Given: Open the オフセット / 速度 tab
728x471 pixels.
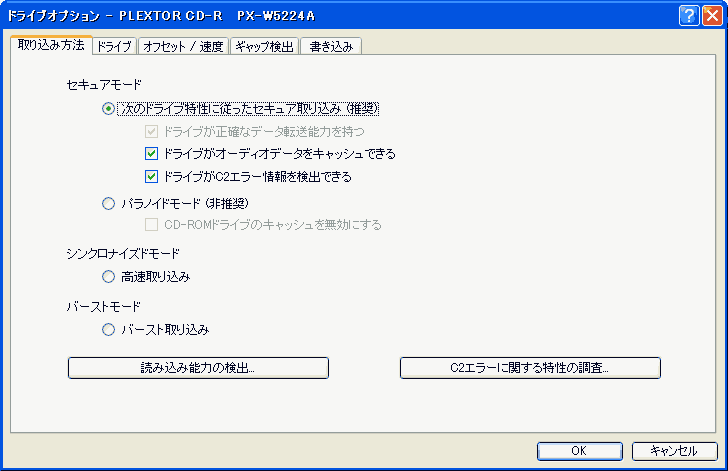Looking at the screenshot, I should [183, 46].
